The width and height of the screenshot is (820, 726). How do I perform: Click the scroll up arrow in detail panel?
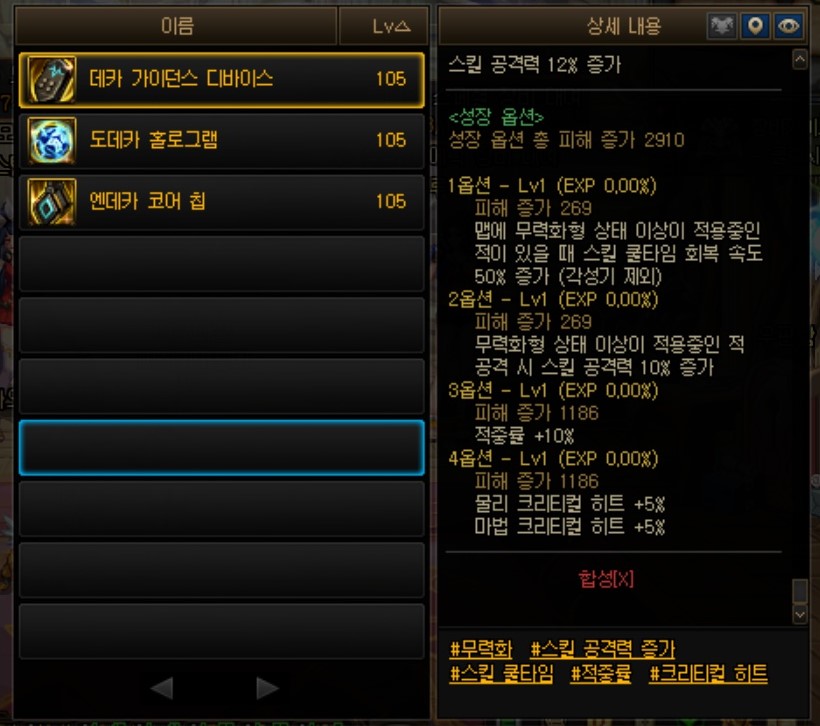point(800,59)
